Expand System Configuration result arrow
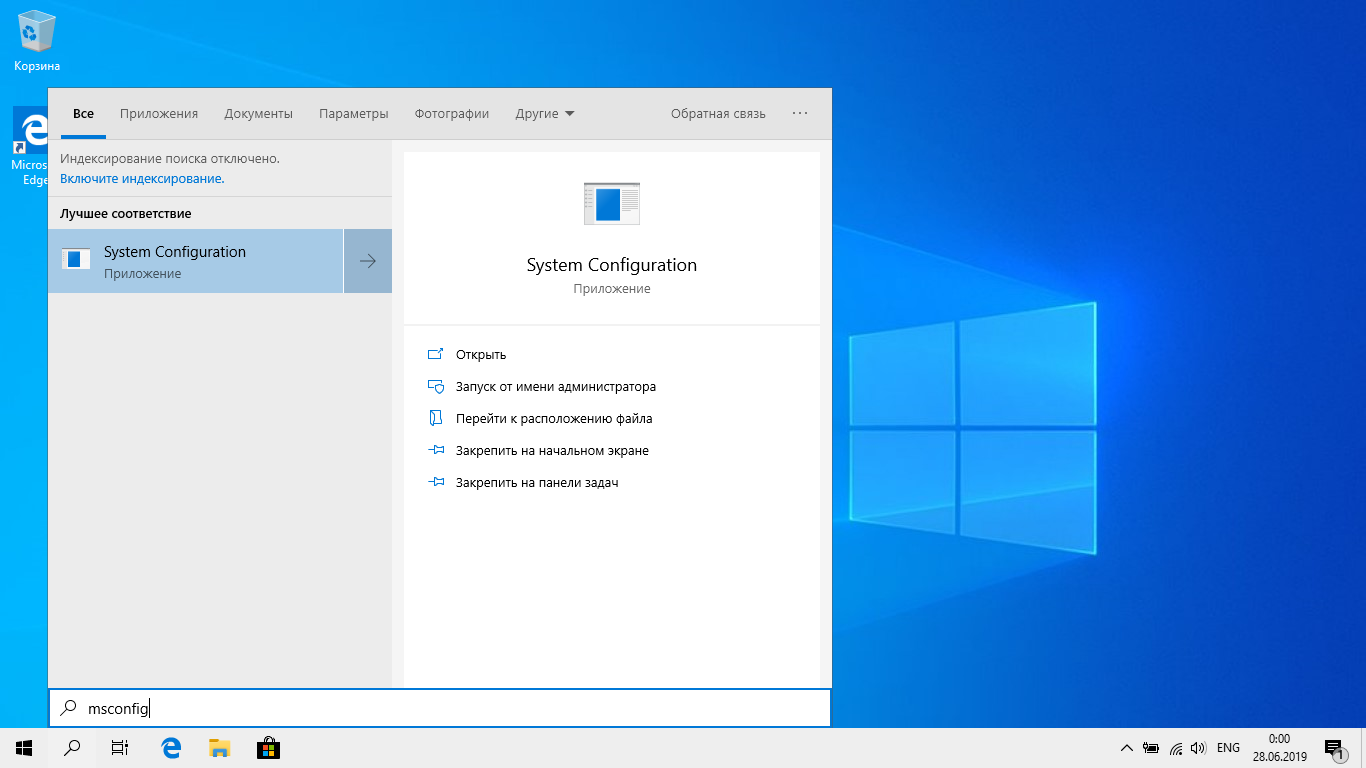This screenshot has width=1366, height=768. click(x=368, y=261)
